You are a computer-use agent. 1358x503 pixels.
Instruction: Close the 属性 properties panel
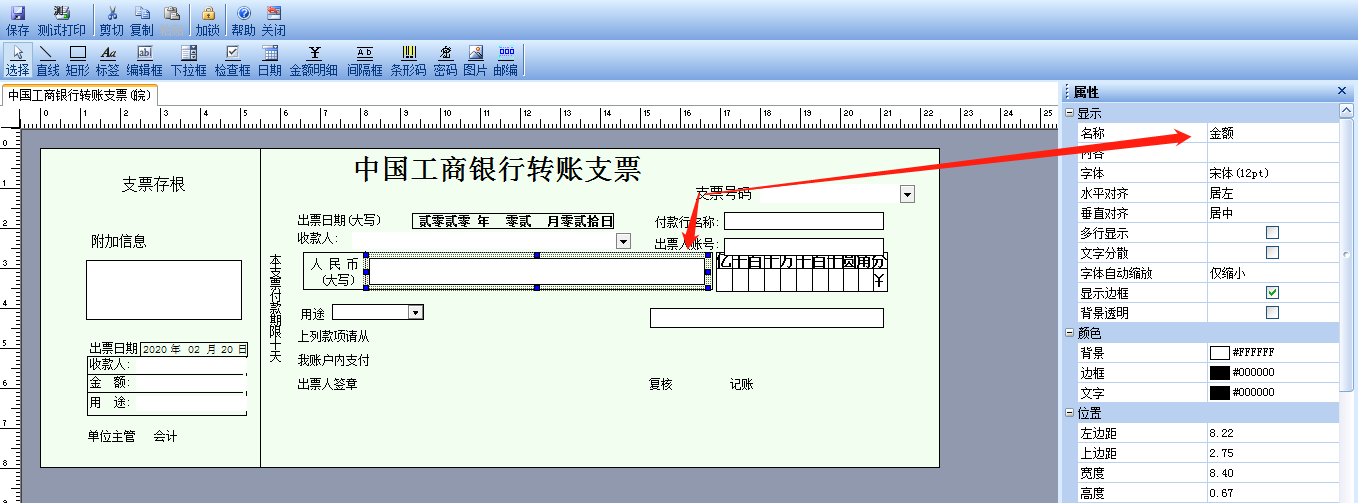tap(1342, 92)
